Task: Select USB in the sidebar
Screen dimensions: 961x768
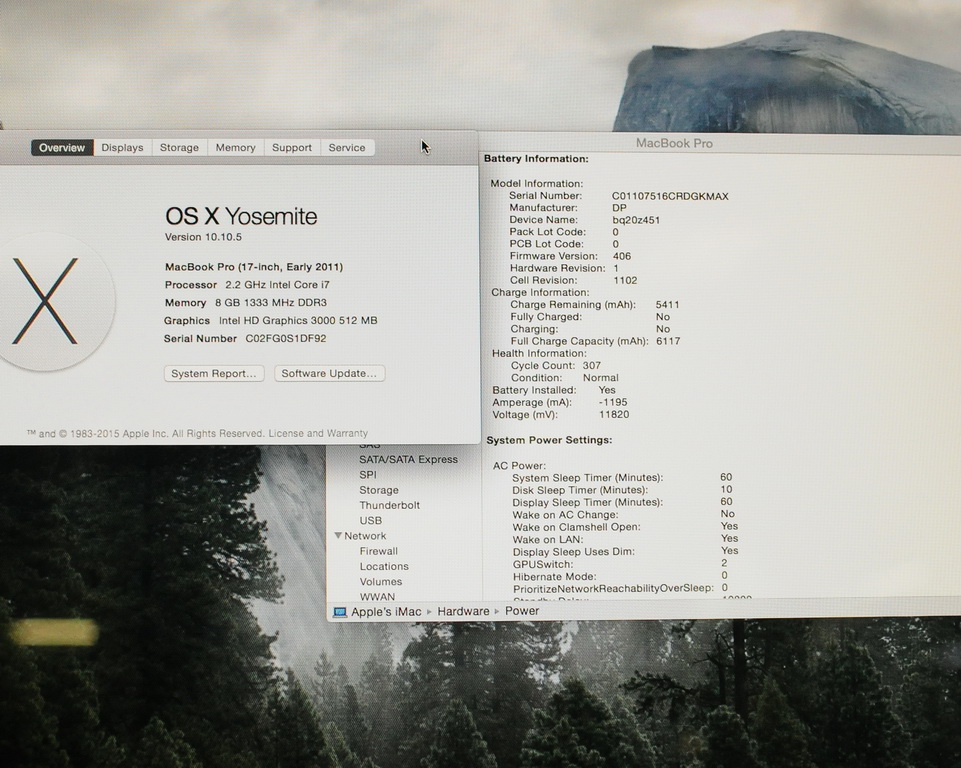Action: click(370, 520)
